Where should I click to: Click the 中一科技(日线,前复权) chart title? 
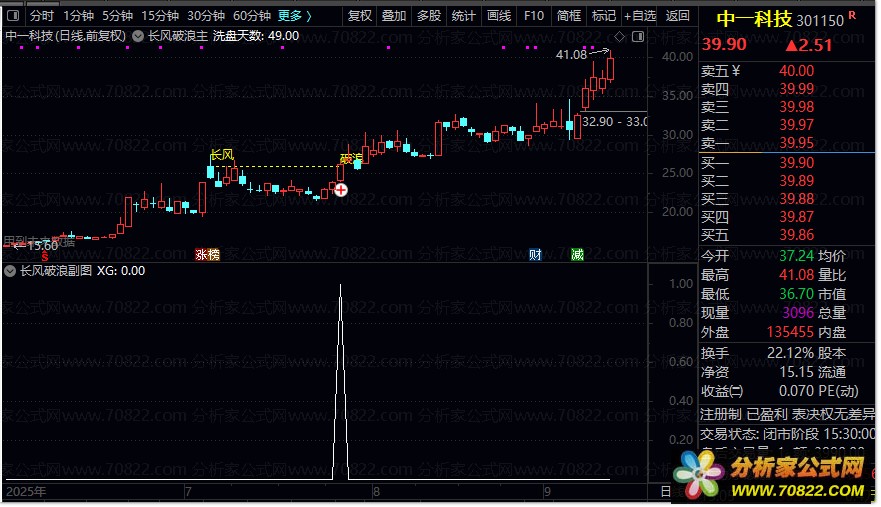pyautogui.click(x=66, y=36)
